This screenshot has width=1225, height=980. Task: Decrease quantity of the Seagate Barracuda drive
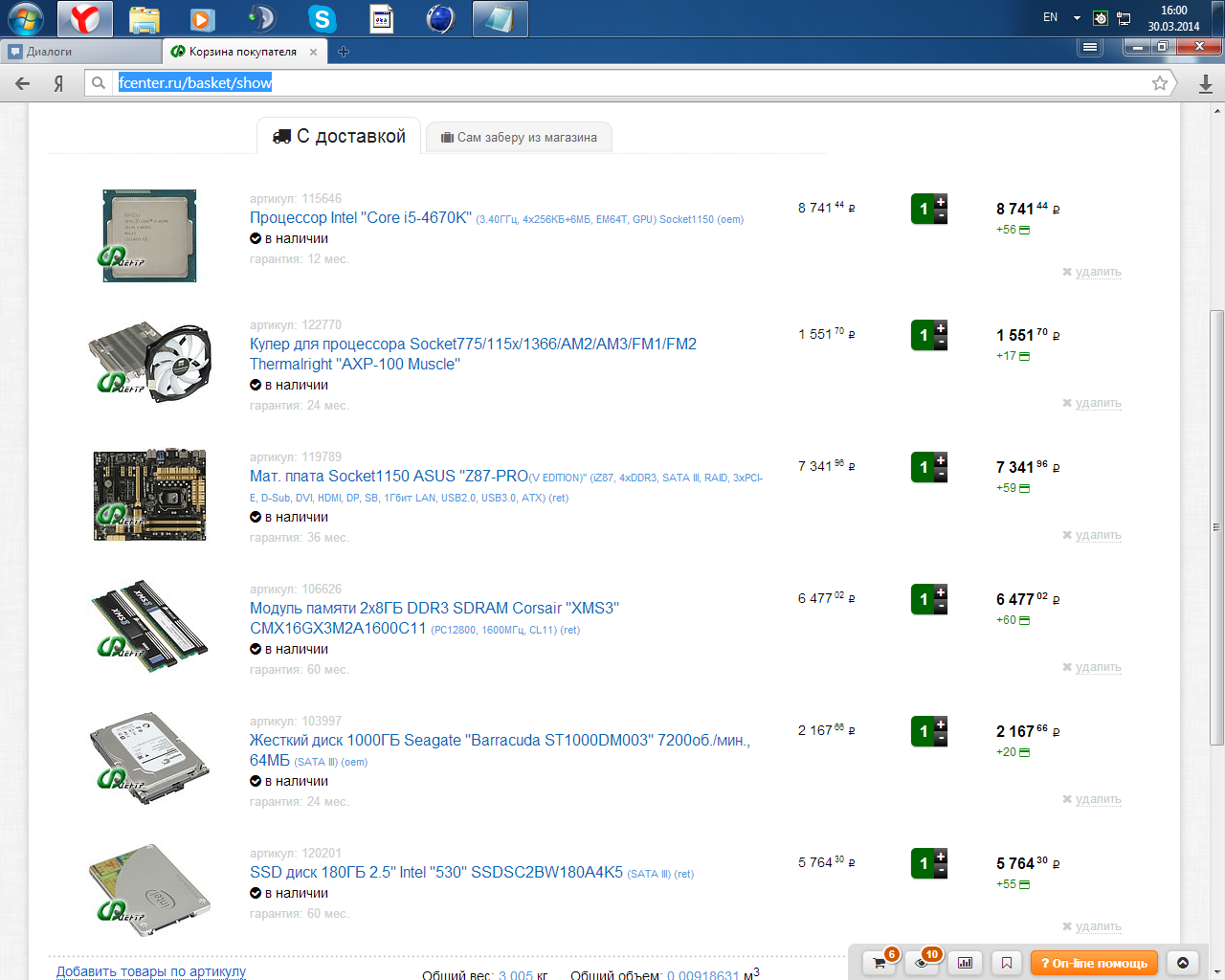941,739
